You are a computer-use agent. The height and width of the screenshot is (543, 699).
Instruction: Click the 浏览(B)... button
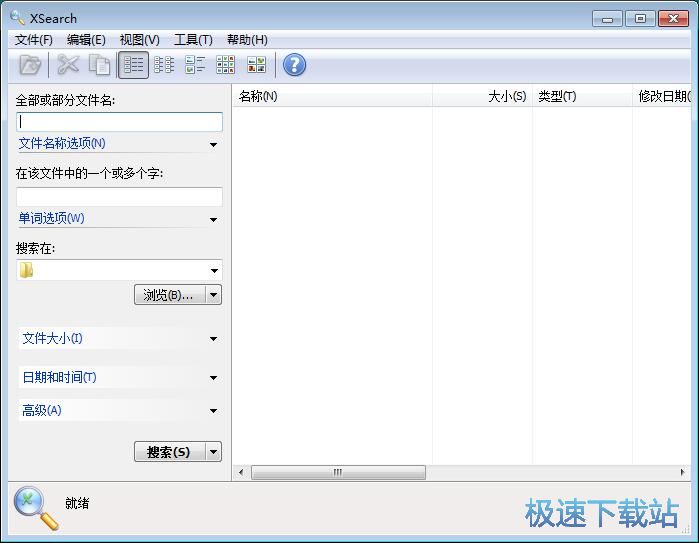(x=170, y=295)
